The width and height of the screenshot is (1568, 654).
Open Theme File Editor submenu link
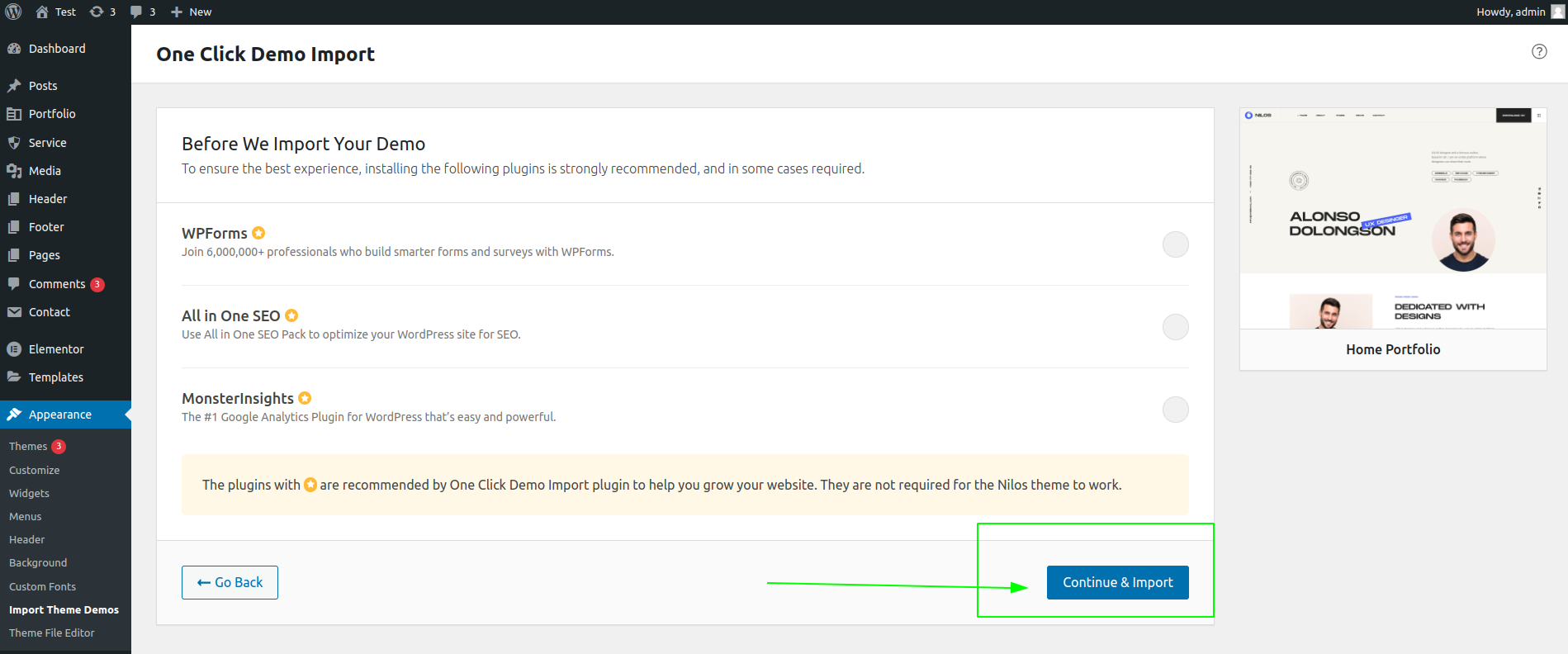tap(52, 633)
